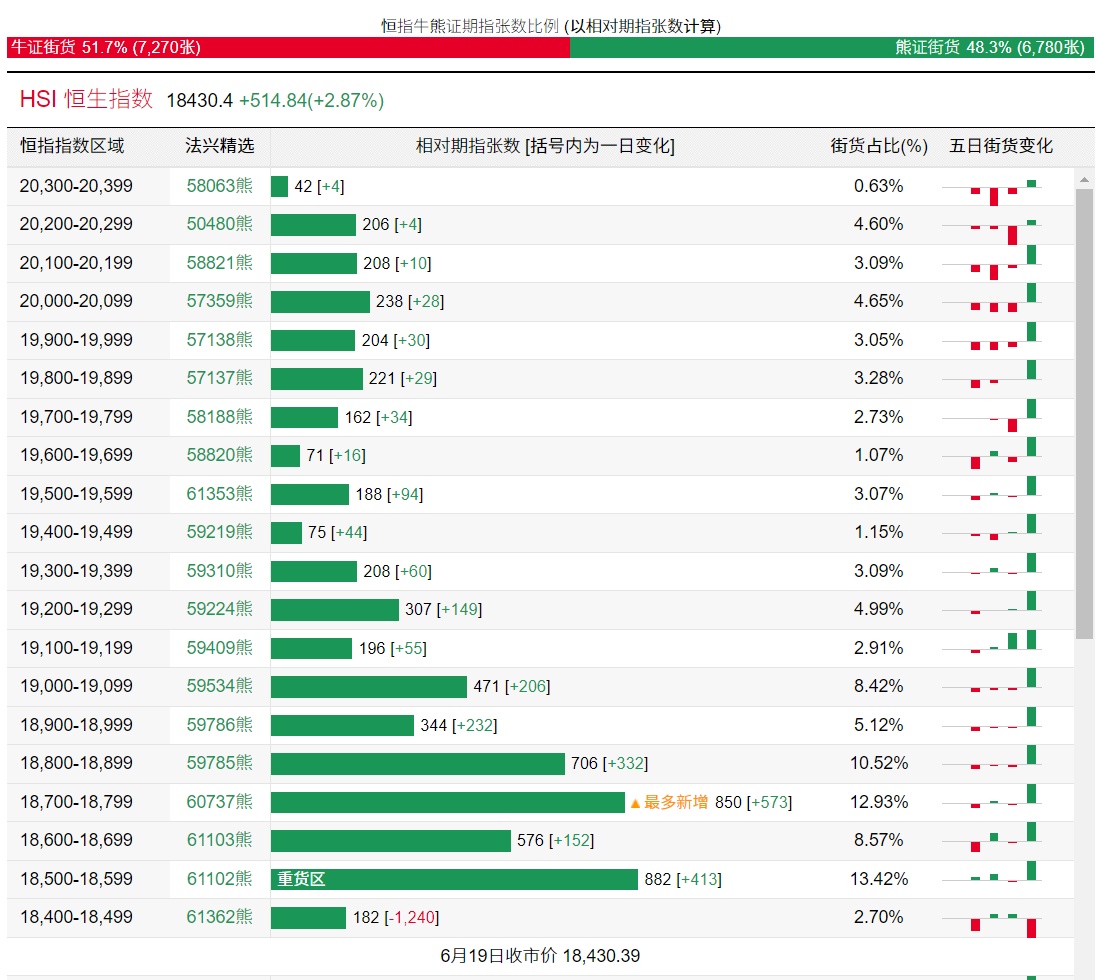Screen dimensions: 1096x980
Task: Select the 60737熊 warrant link
Action: pos(219,802)
